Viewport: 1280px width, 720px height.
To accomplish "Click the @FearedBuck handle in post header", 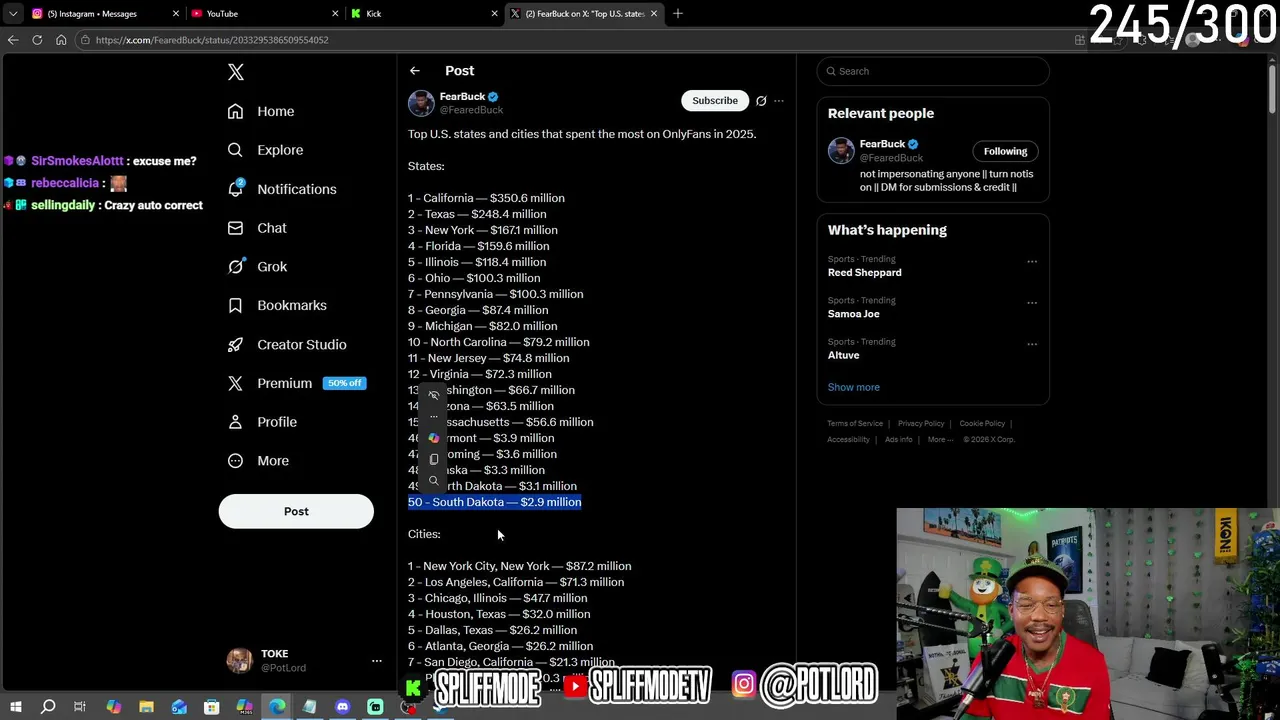I will point(471,110).
